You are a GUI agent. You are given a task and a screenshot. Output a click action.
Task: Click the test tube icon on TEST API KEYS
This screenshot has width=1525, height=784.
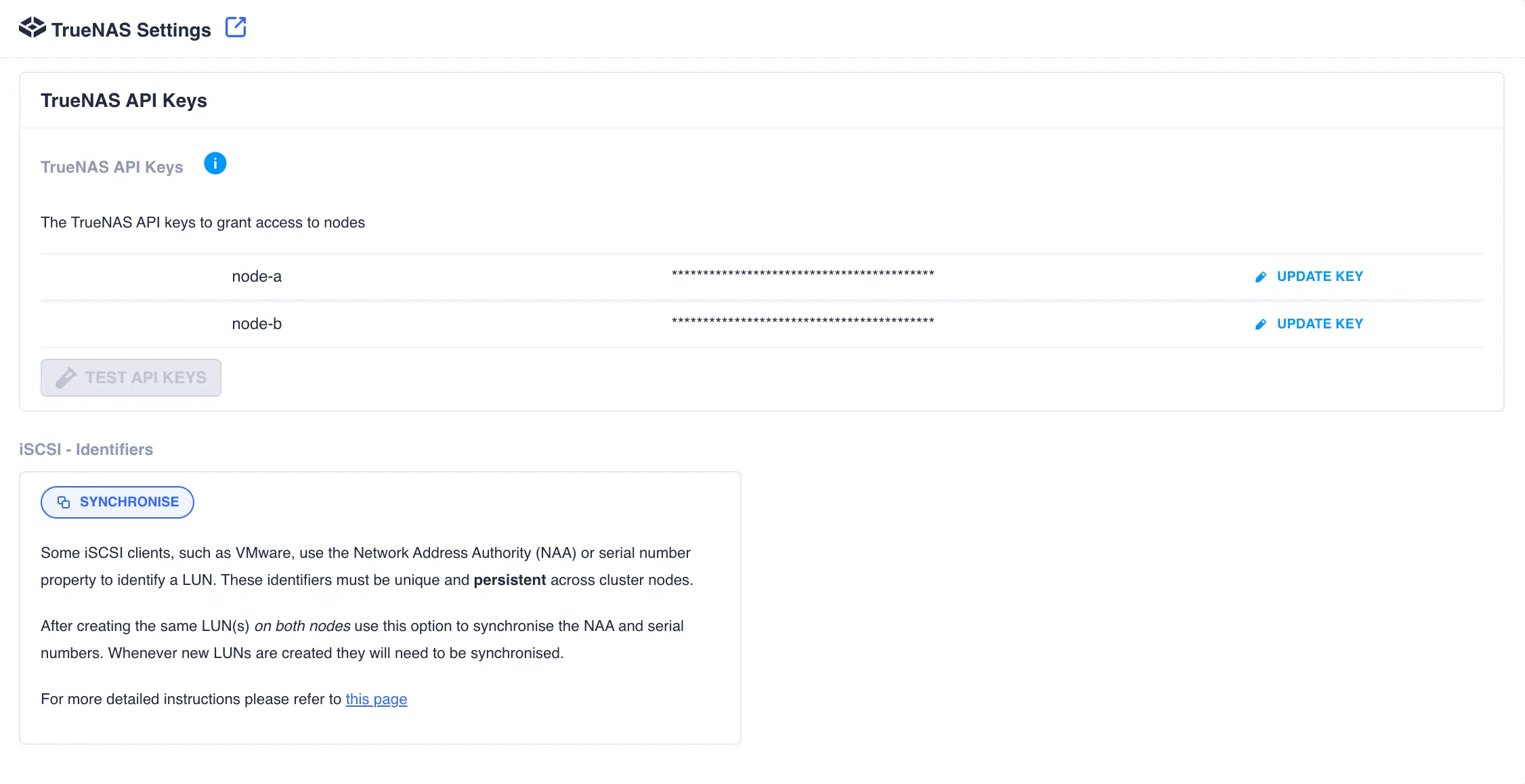point(66,377)
